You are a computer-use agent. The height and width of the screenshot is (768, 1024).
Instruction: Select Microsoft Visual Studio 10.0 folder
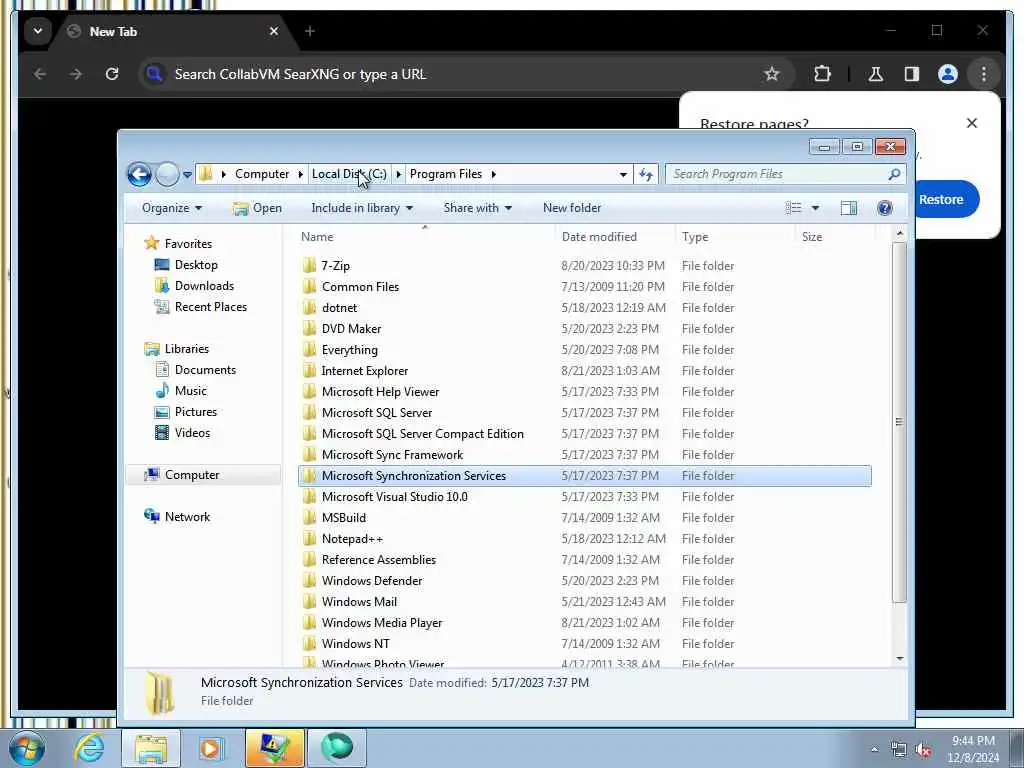(x=394, y=496)
